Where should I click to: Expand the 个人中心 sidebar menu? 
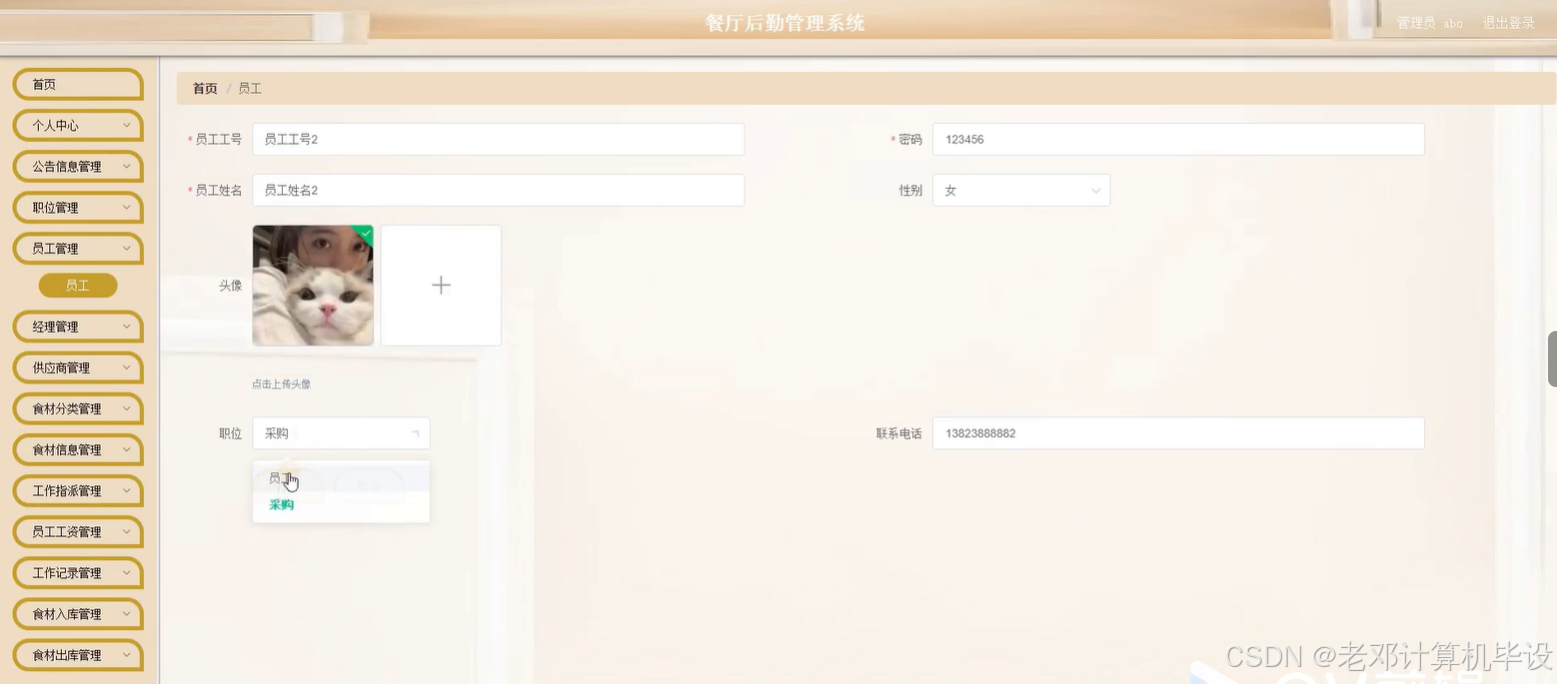click(77, 125)
